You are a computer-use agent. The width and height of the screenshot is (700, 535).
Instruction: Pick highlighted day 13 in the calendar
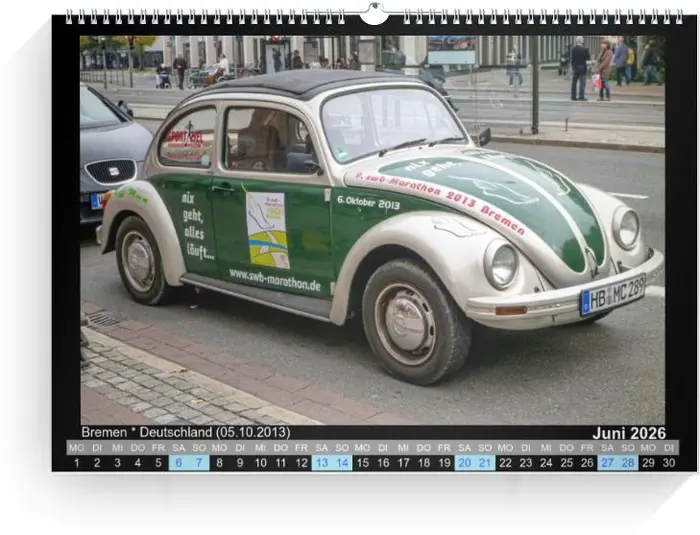pyautogui.click(x=321, y=463)
